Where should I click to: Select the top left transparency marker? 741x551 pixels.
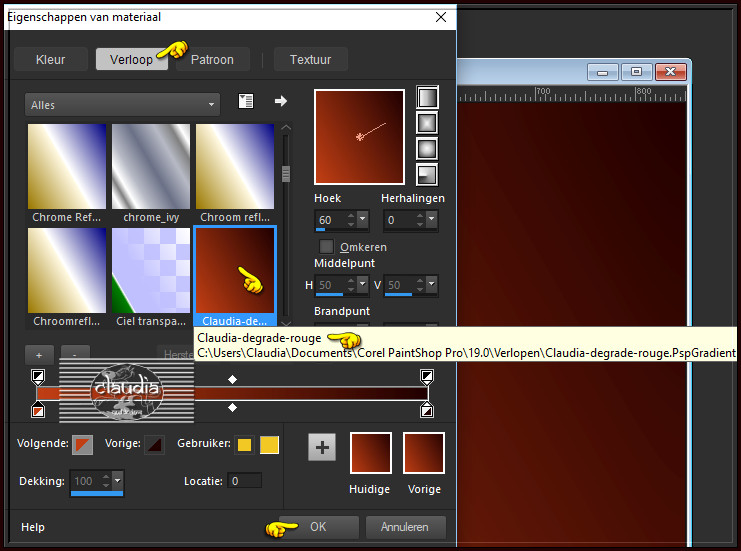click(x=38, y=376)
